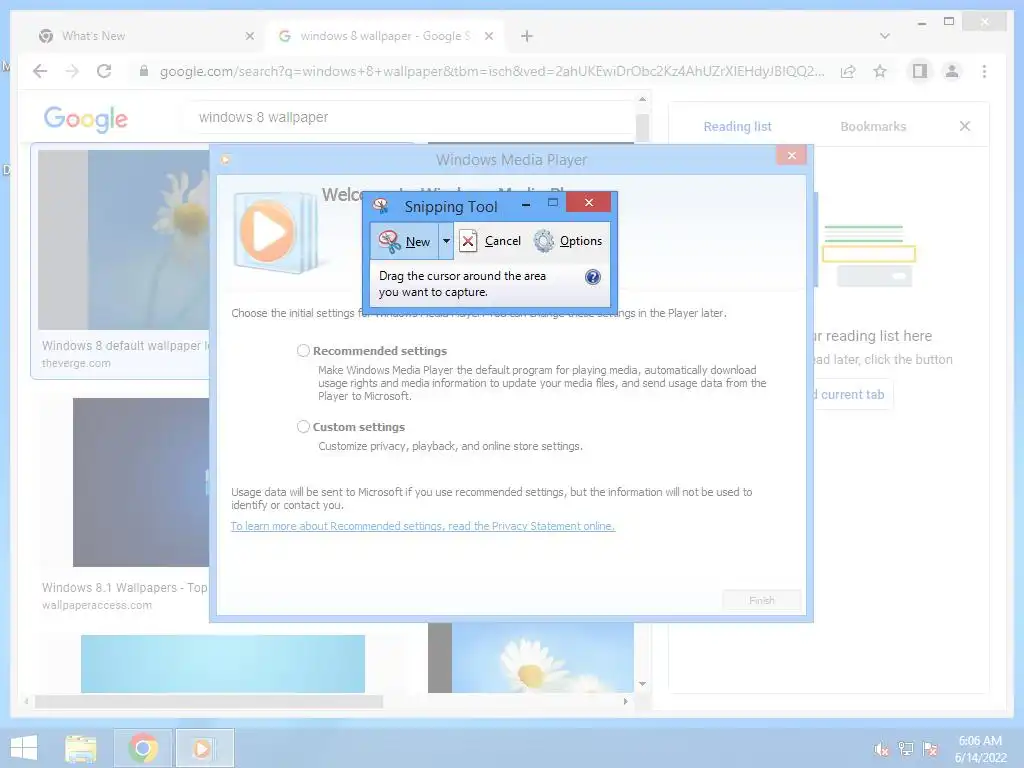The height and width of the screenshot is (768, 1024).
Task: Open a new Chrome tab
Action: pos(527,36)
